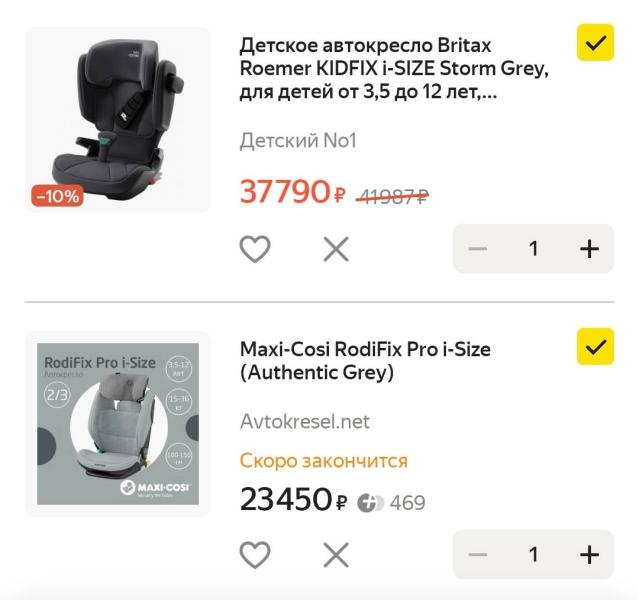
Task: Increase Maxi-Cosi RodiFix quantity with plus
Action: pyautogui.click(x=589, y=554)
